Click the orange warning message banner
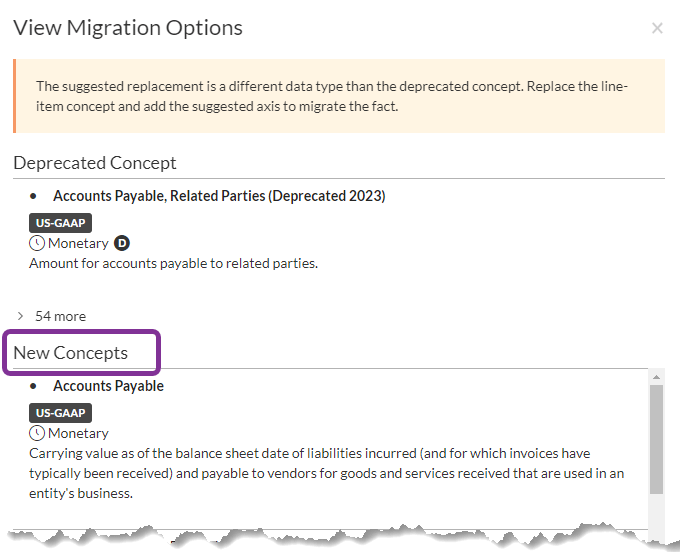Screen dimensions: 680x552 click(x=339, y=96)
